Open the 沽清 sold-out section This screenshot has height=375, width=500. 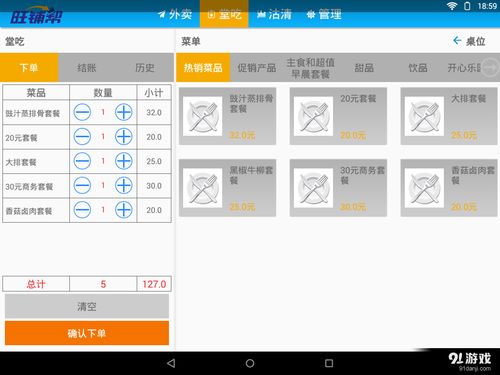point(274,14)
